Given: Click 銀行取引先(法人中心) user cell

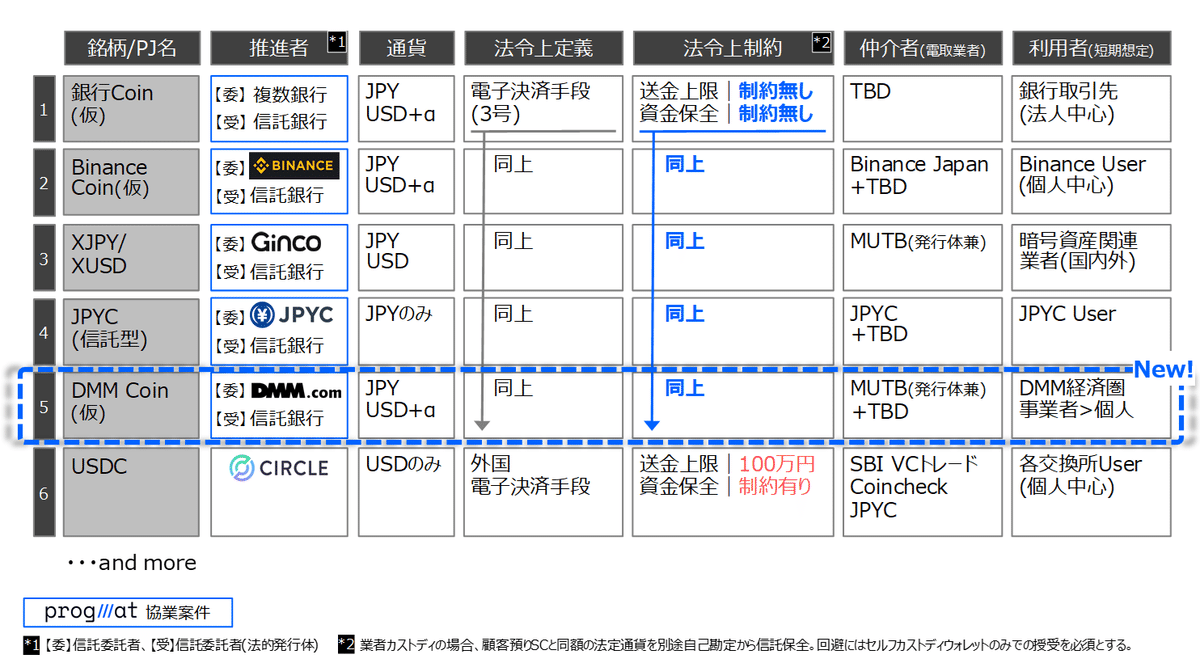Looking at the screenshot, I should pyautogui.click(x=1091, y=108).
